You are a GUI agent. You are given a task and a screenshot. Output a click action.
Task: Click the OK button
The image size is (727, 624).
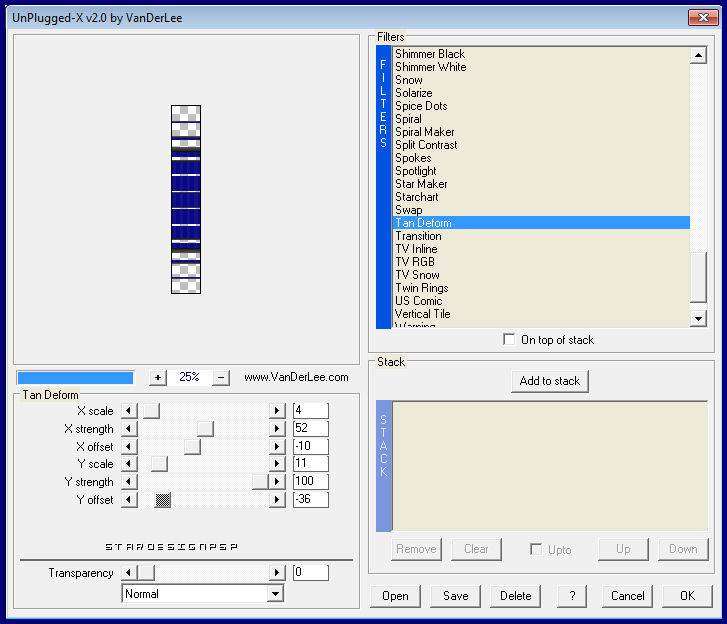(x=687, y=596)
